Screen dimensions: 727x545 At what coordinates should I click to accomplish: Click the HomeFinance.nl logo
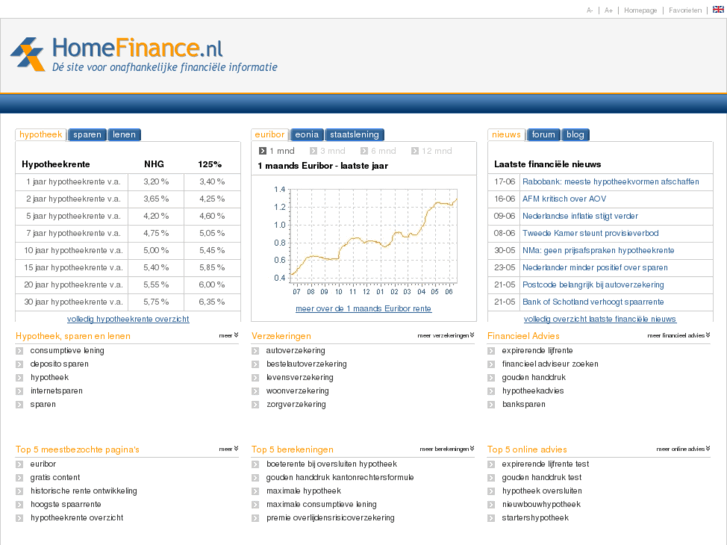point(144,55)
